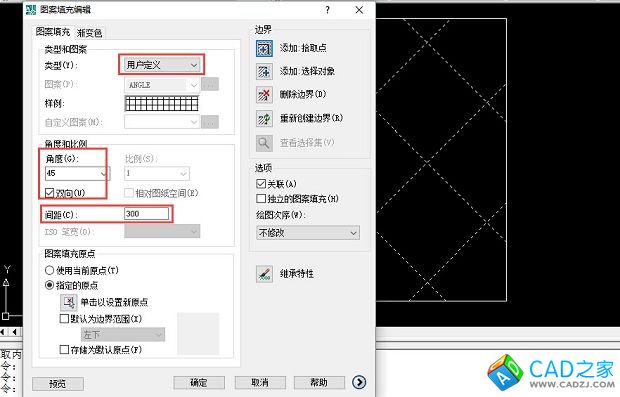The image size is (620, 397).
Task: Click the OK (确定) button
Action: coord(199,383)
